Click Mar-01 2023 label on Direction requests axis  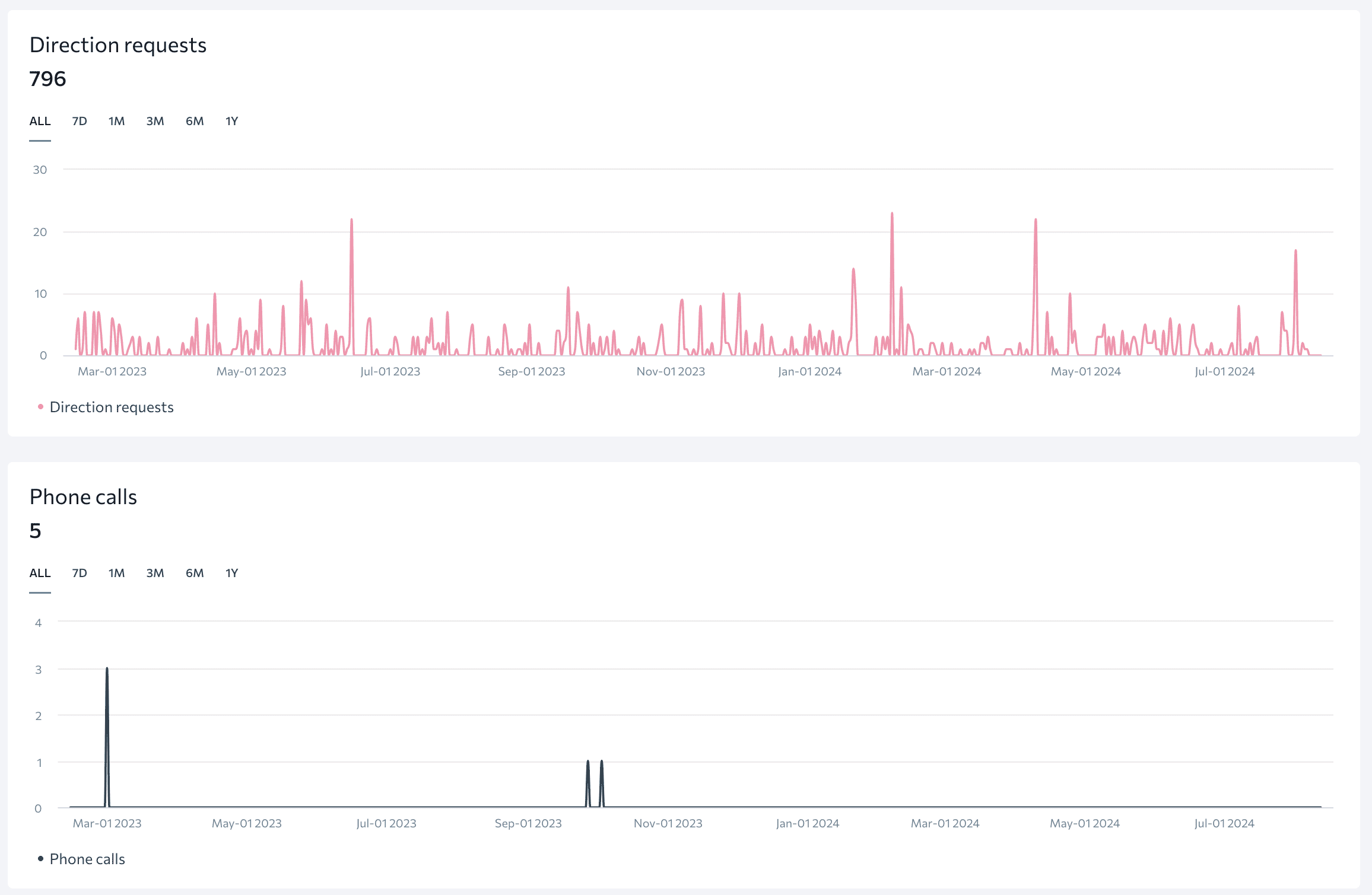pyautogui.click(x=112, y=372)
